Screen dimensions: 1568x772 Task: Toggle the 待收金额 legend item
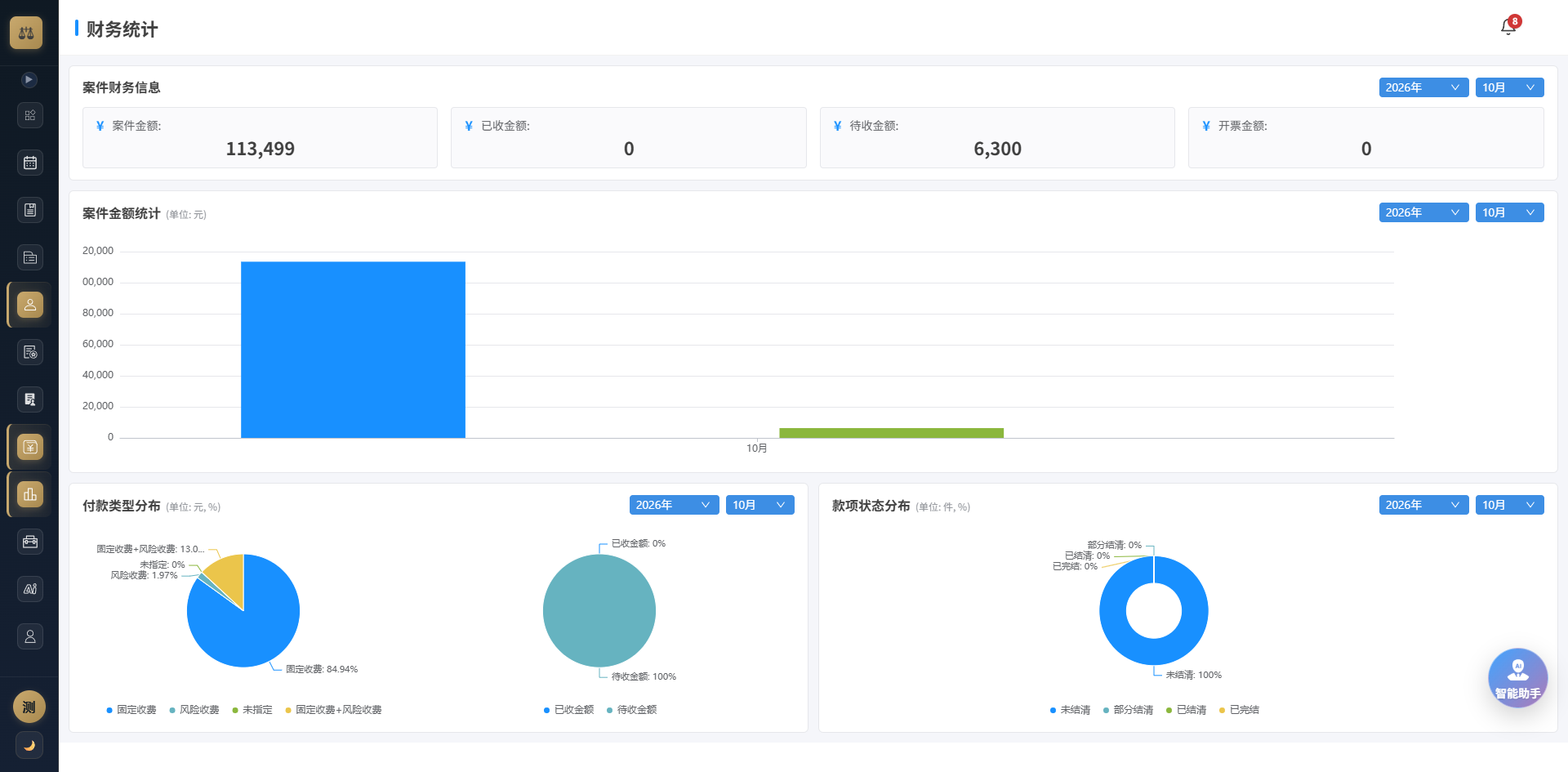coord(632,710)
